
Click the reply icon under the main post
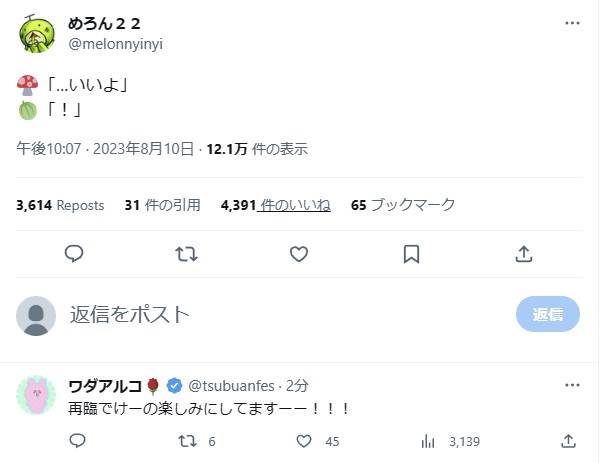point(74,254)
